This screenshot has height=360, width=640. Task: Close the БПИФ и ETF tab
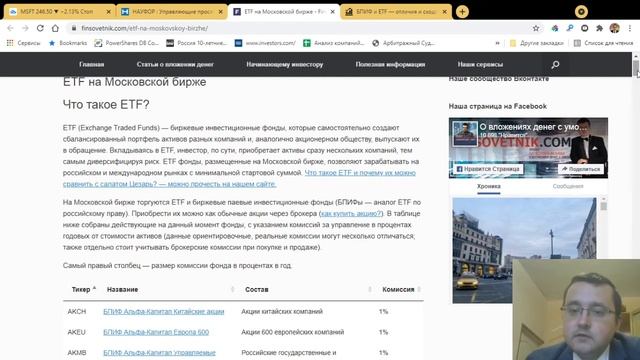(x=444, y=12)
